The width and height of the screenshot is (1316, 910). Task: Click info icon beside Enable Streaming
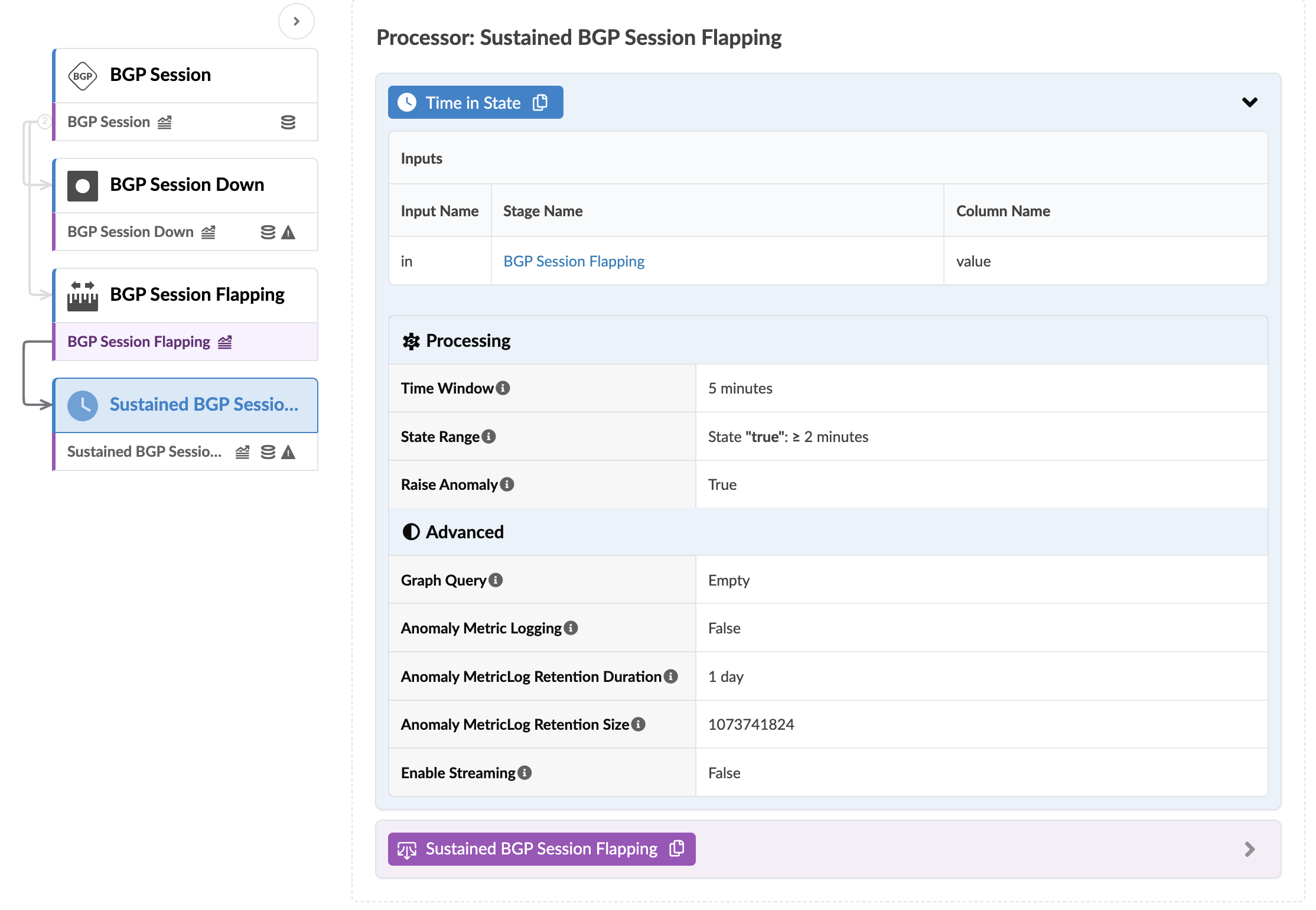click(x=525, y=773)
